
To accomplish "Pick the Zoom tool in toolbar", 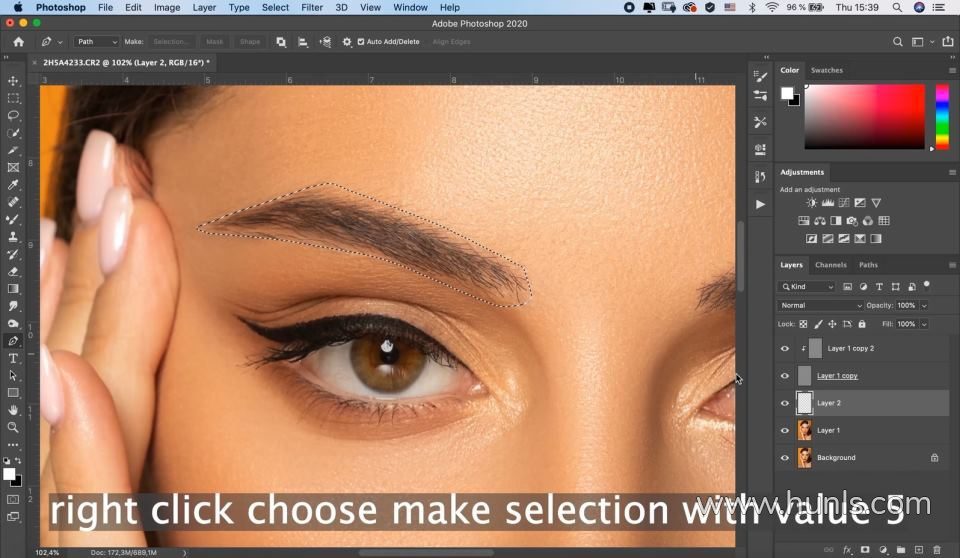I will pos(13,428).
